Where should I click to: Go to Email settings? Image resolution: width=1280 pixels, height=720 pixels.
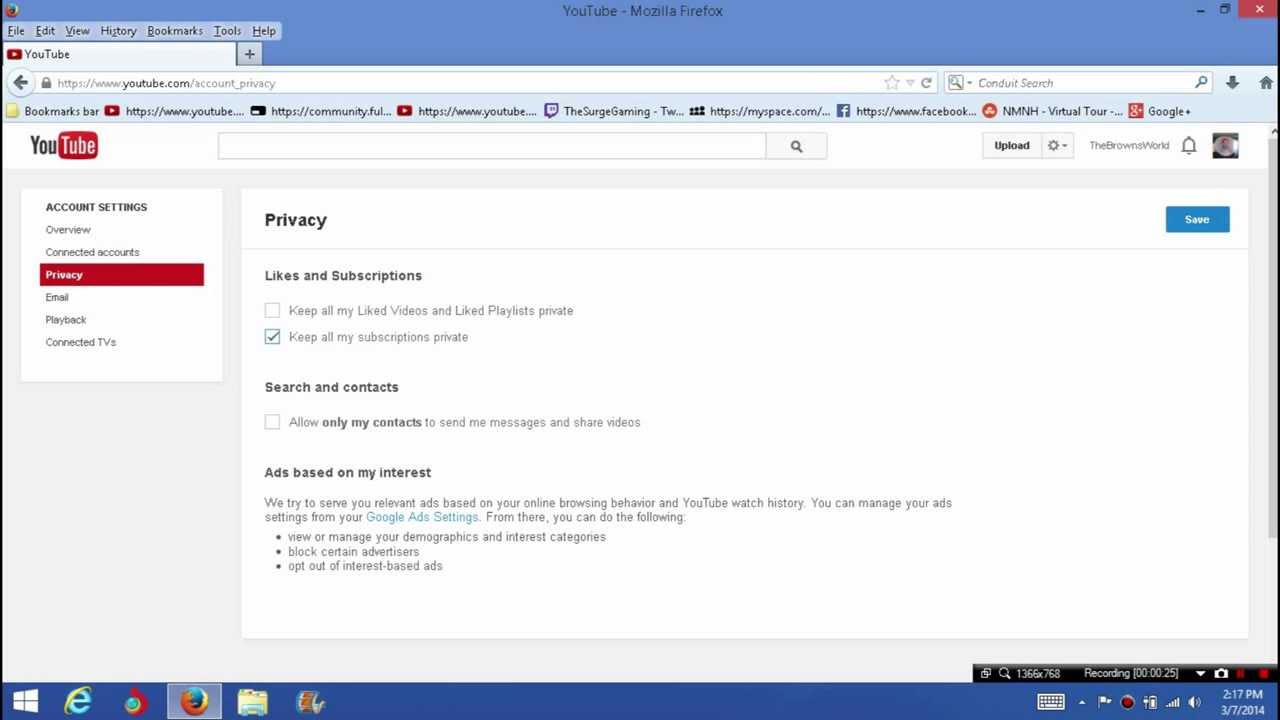tap(57, 297)
